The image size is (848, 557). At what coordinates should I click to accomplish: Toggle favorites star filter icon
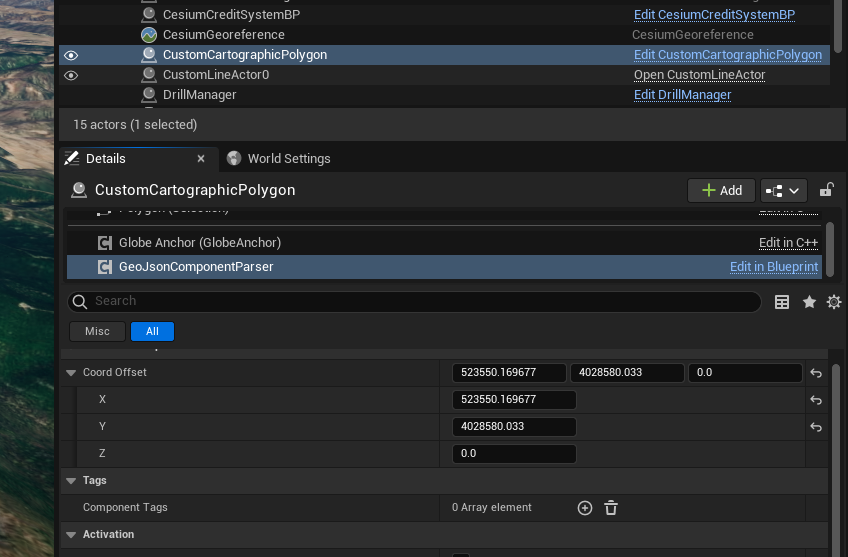click(x=808, y=302)
